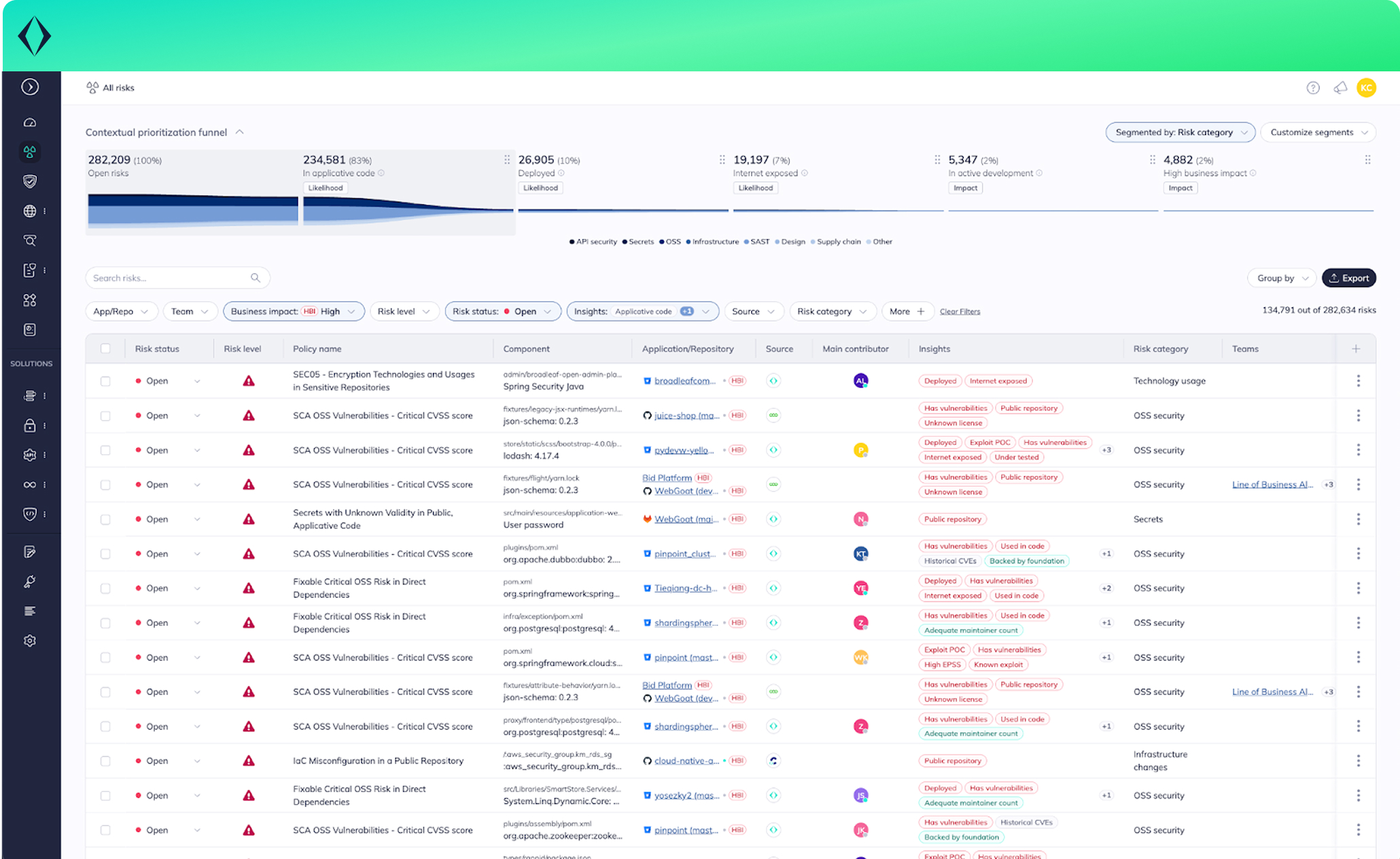Viewport: 1400px width, 859px height.
Task: Focus the Search risks input field
Action: (170, 278)
